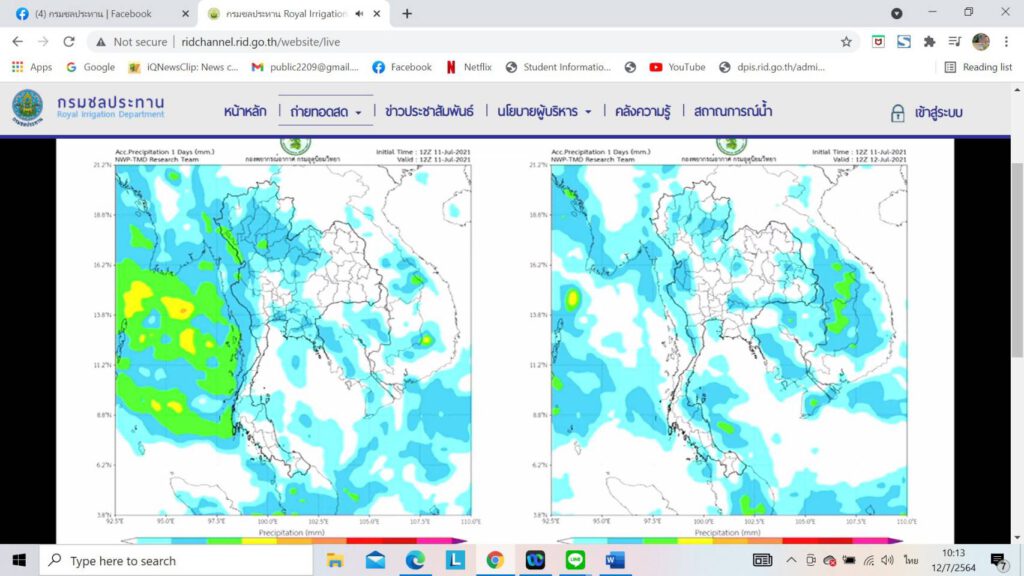Image resolution: width=1024 pixels, height=576 pixels.
Task: Toggle the Thai input language indicator
Action: 911,560
